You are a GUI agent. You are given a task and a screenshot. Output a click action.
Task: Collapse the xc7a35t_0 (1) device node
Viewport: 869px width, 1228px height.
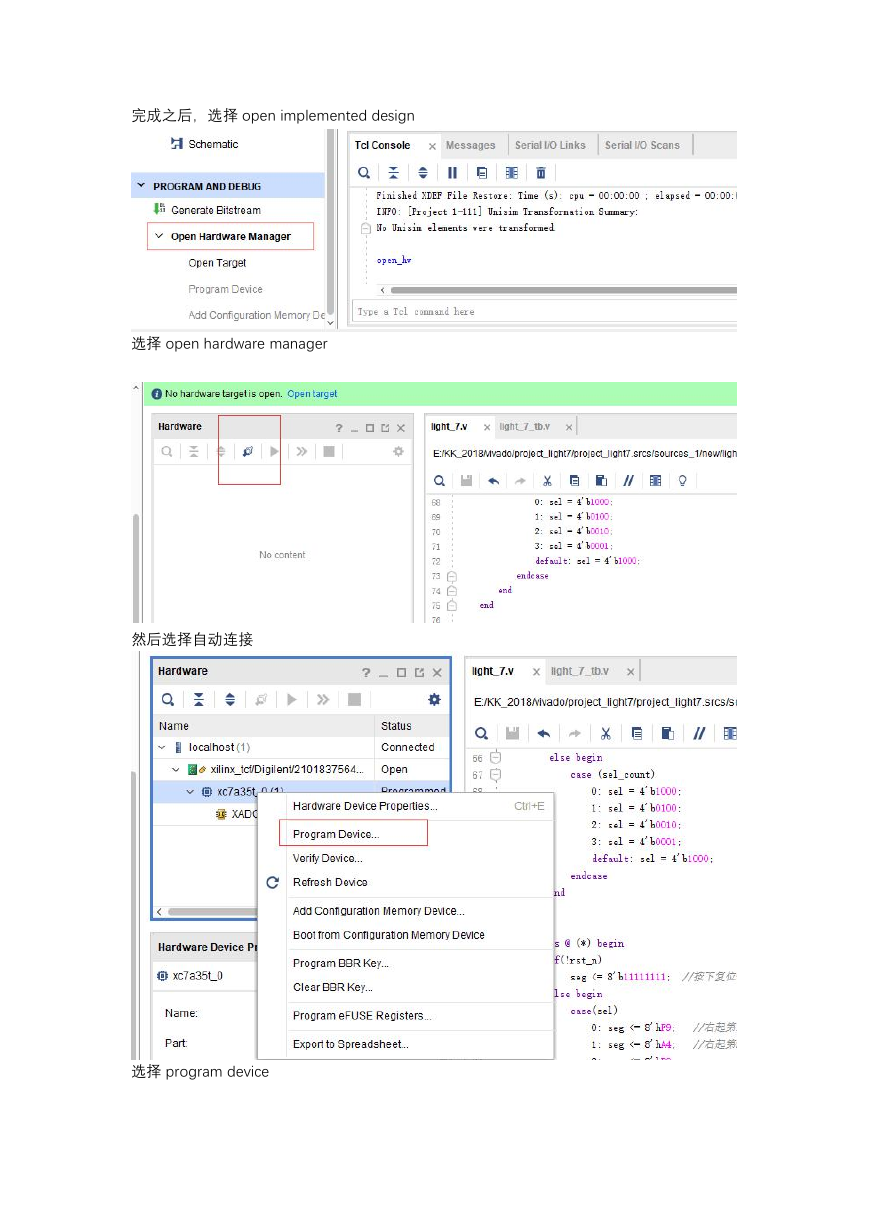(191, 792)
